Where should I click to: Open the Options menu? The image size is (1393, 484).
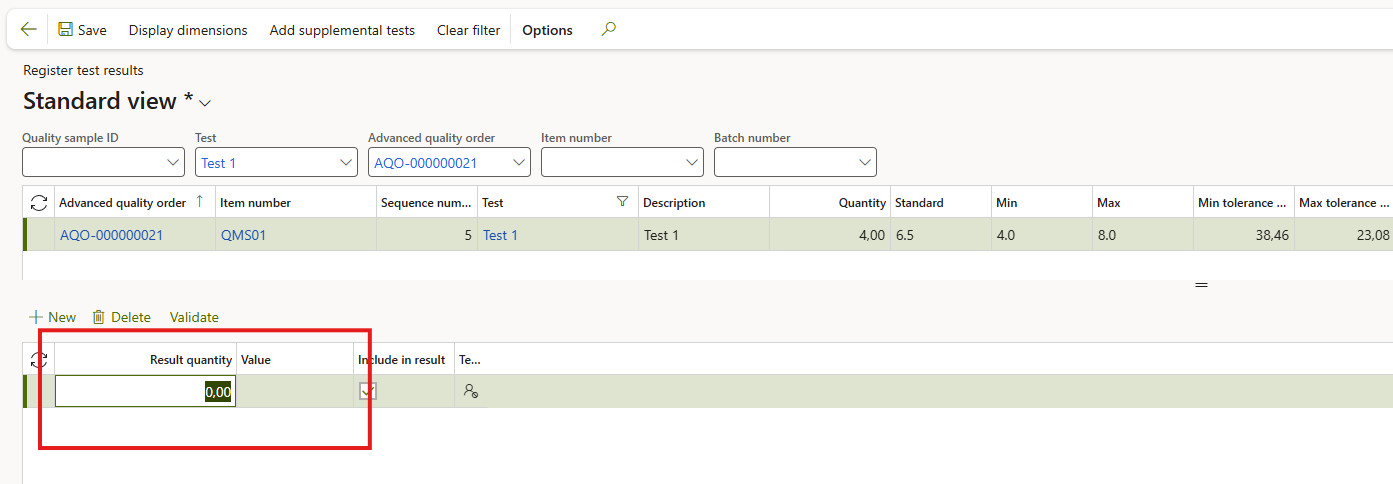coord(547,30)
